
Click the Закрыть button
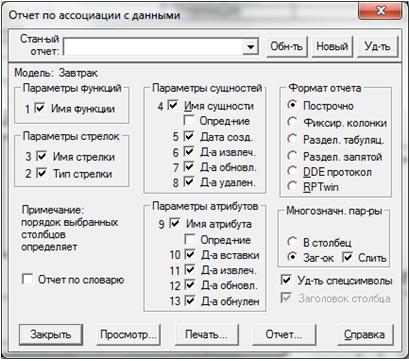(x=51, y=334)
